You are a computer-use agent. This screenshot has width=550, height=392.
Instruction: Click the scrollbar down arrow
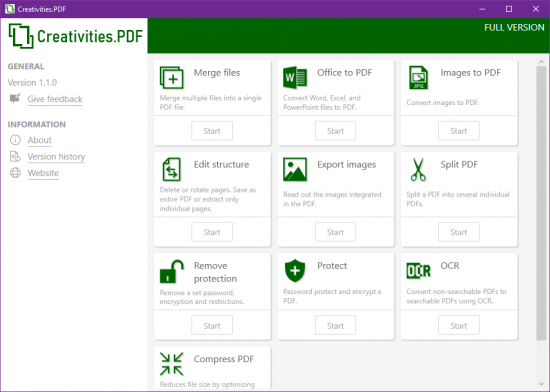[x=541, y=384]
